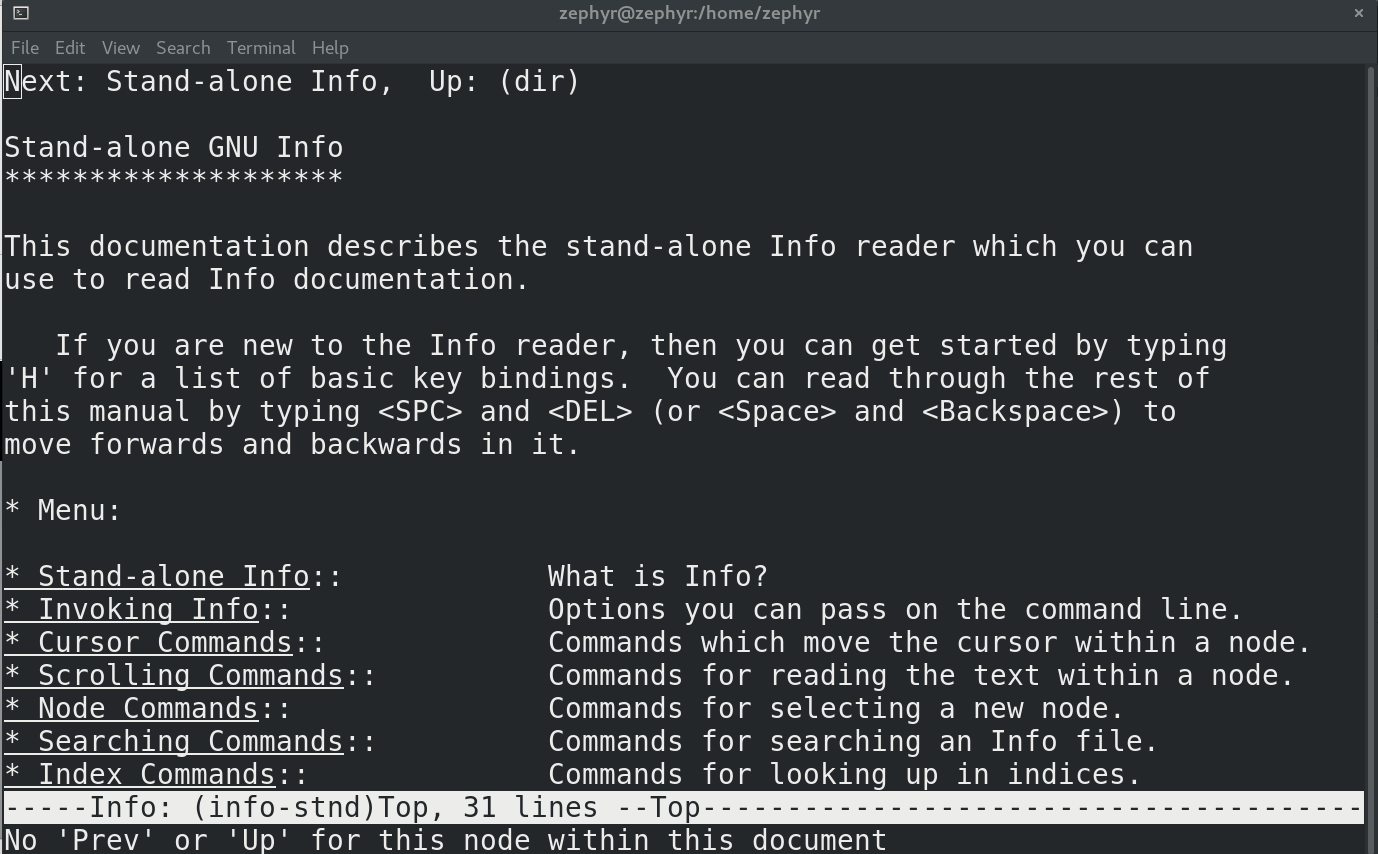Open the Edit menu
Image resolution: width=1378 pixels, height=854 pixels.
coord(70,48)
